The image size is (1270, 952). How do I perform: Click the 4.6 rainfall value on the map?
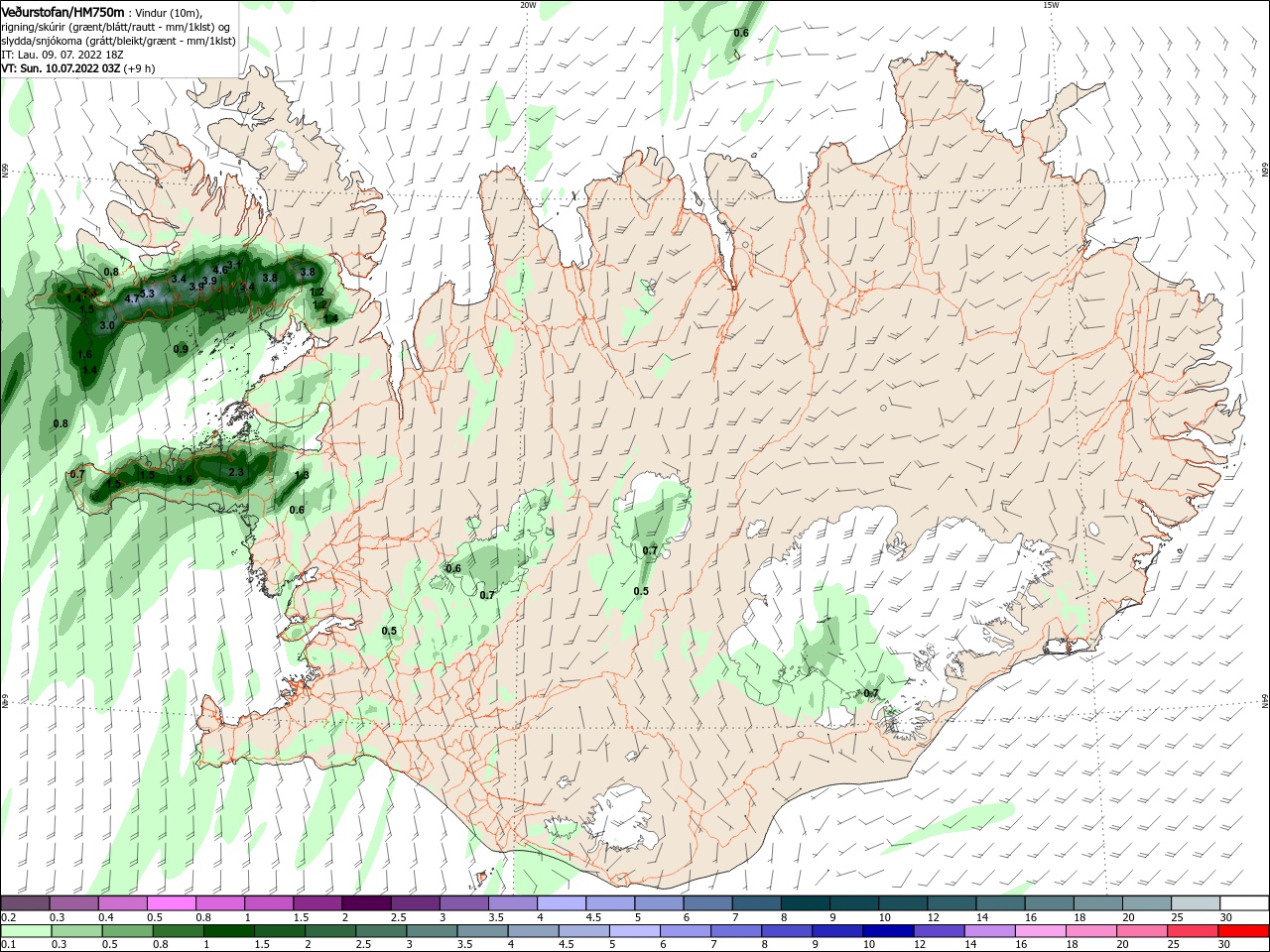click(x=220, y=270)
